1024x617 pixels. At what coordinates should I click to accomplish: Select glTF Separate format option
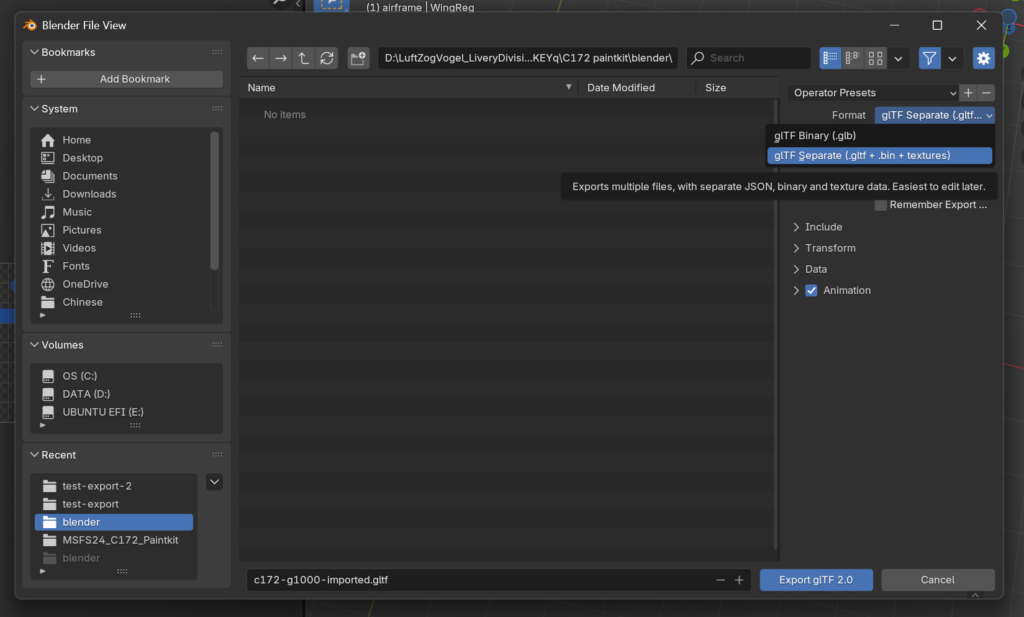pyautogui.click(x=862, y=156)
